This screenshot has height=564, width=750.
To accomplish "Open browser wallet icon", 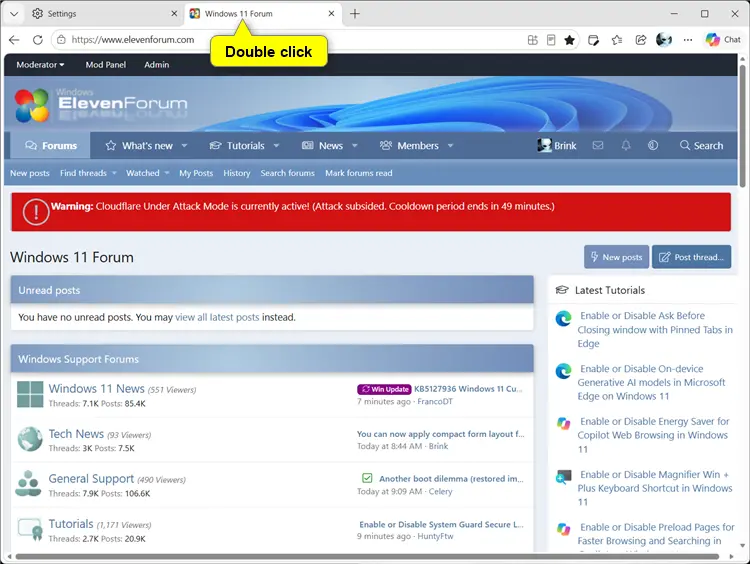I will coord(593,40).
